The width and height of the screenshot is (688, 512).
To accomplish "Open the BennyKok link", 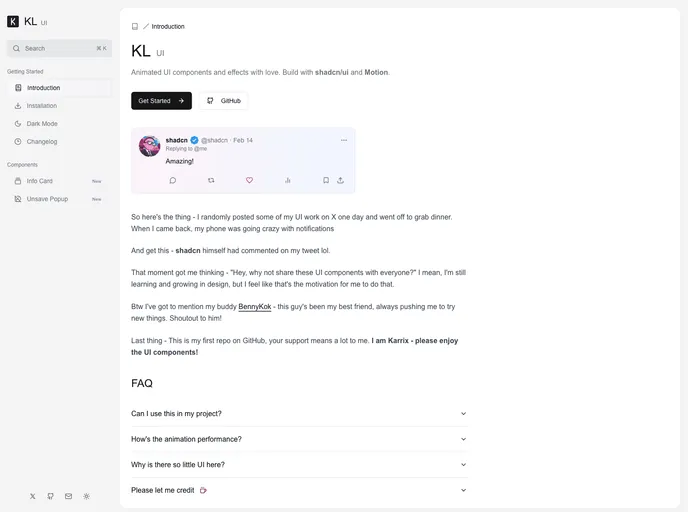I will pyautogui.click(x=255, y=306).
